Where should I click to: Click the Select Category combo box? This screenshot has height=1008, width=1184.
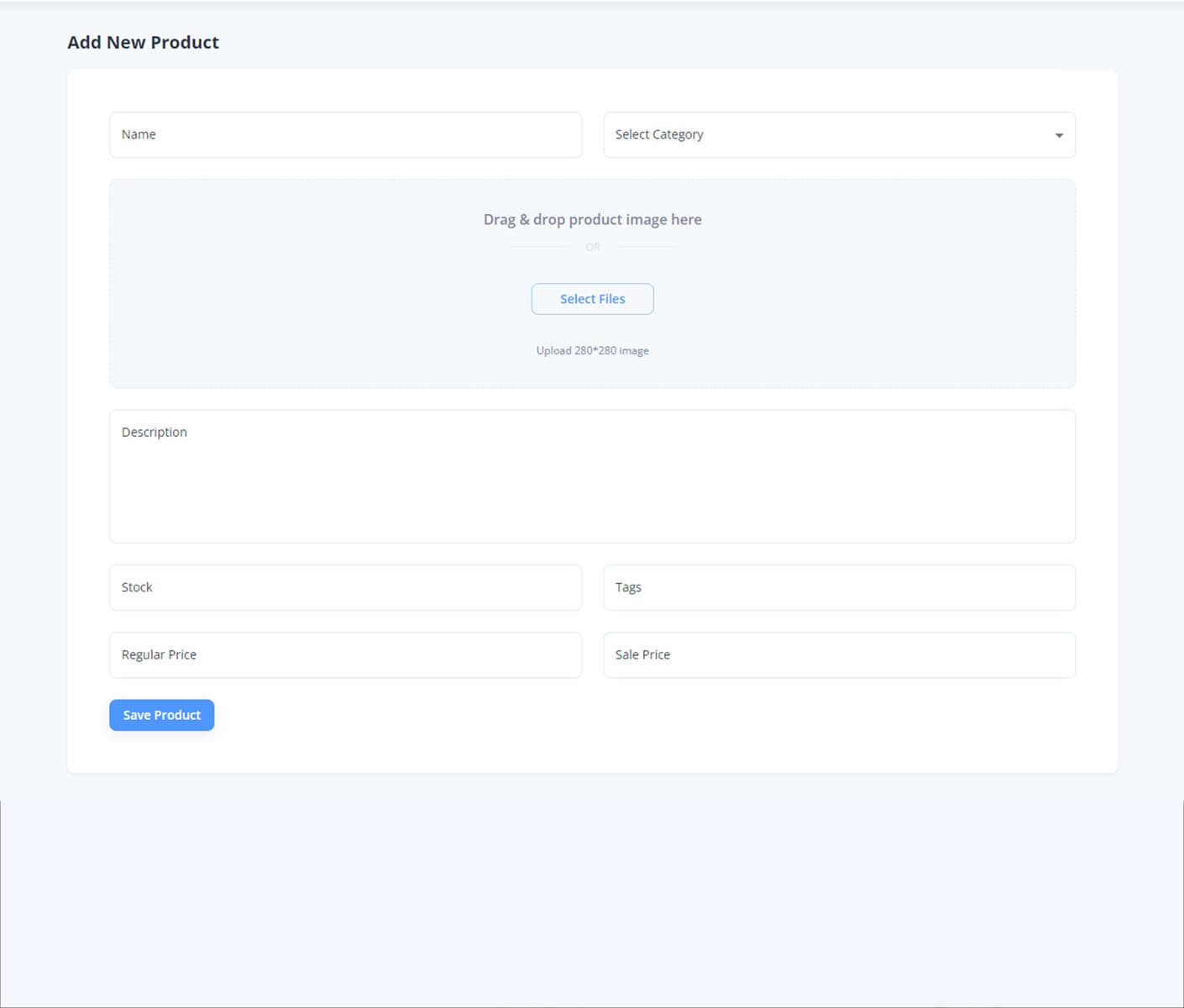837,134
